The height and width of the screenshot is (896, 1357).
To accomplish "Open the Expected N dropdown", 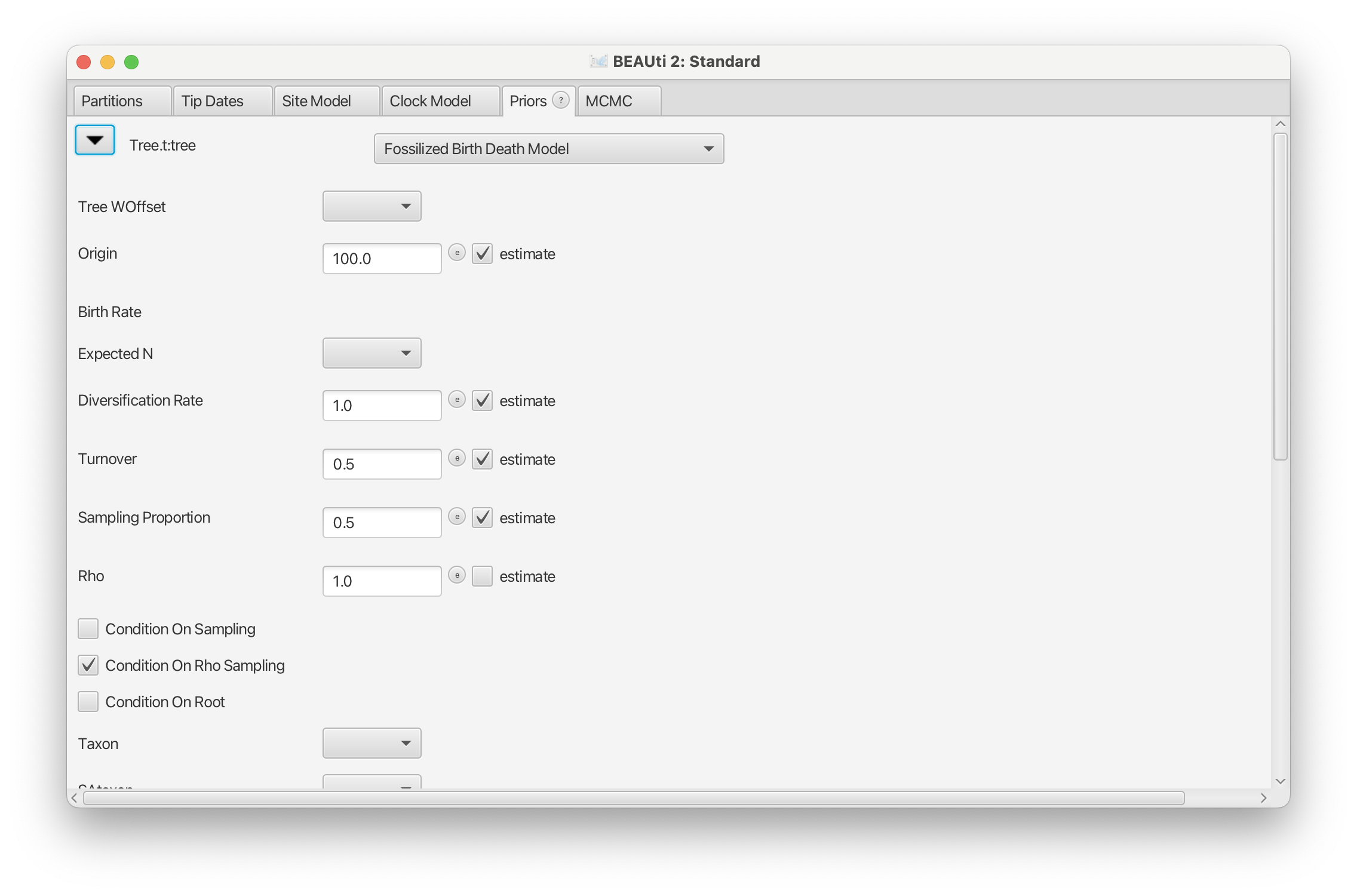I will 372,353.
